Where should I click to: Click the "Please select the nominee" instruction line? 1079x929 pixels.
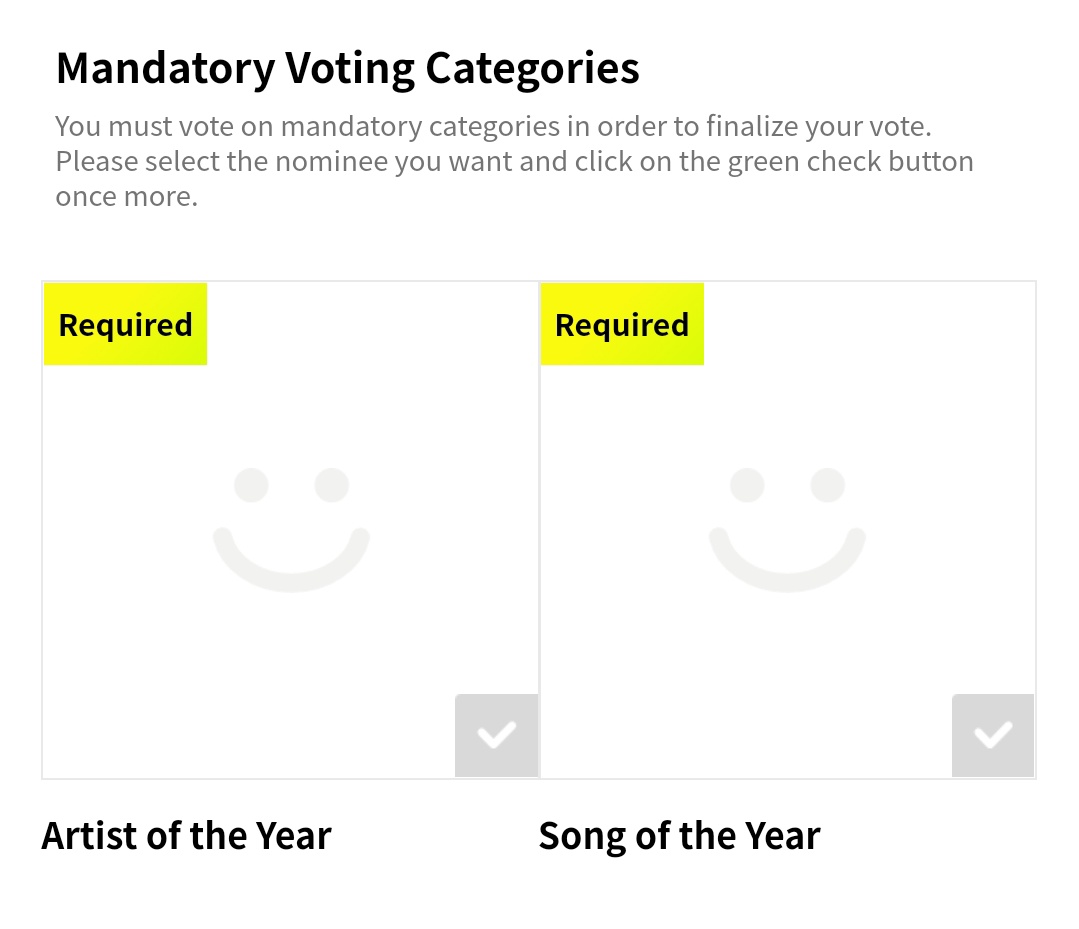[x=514, y=162]
